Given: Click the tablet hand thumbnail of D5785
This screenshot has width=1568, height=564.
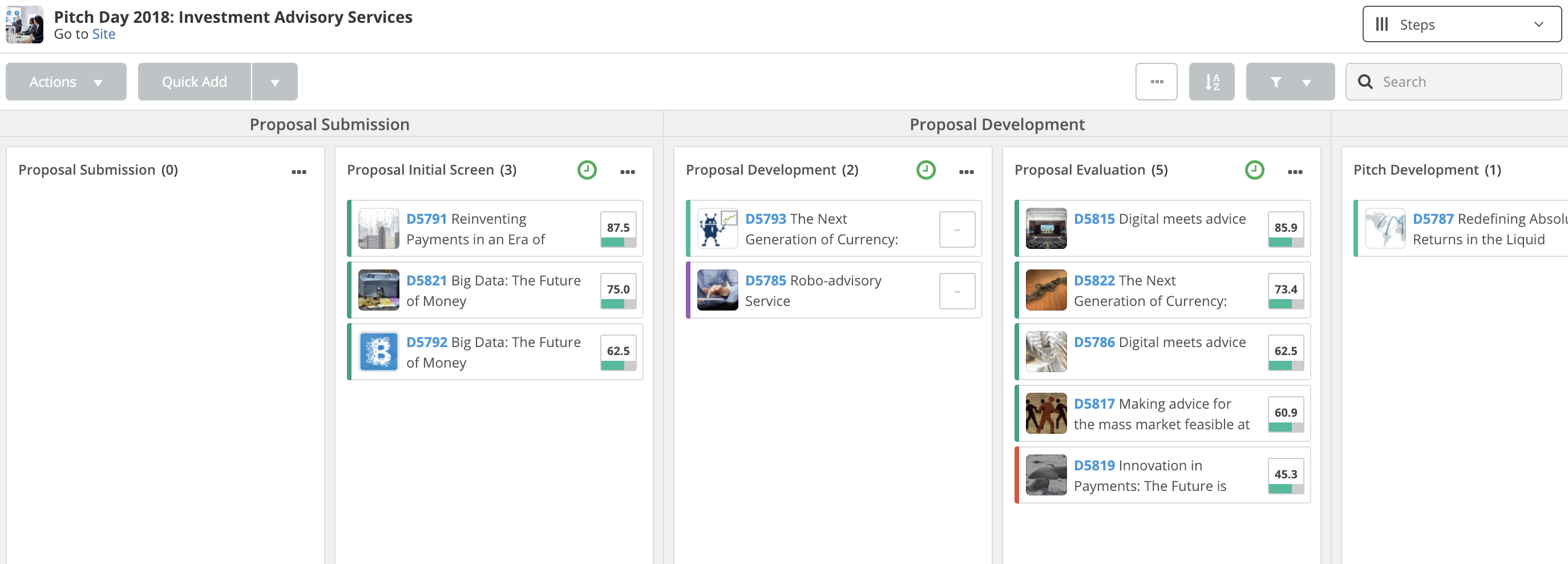Looking at the screenshot, I should 717,291.
